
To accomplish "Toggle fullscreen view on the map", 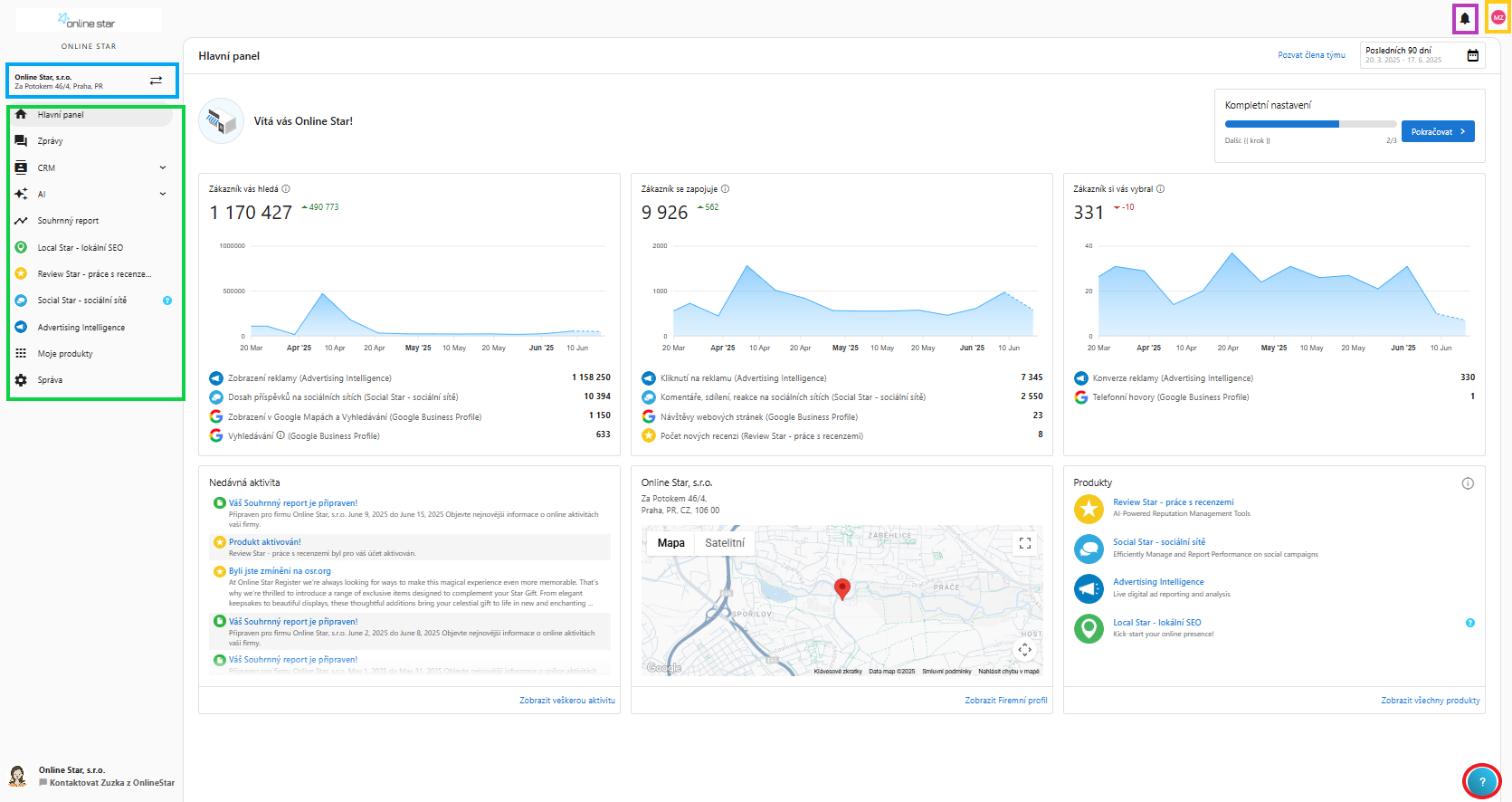I will coord(1025,543).
